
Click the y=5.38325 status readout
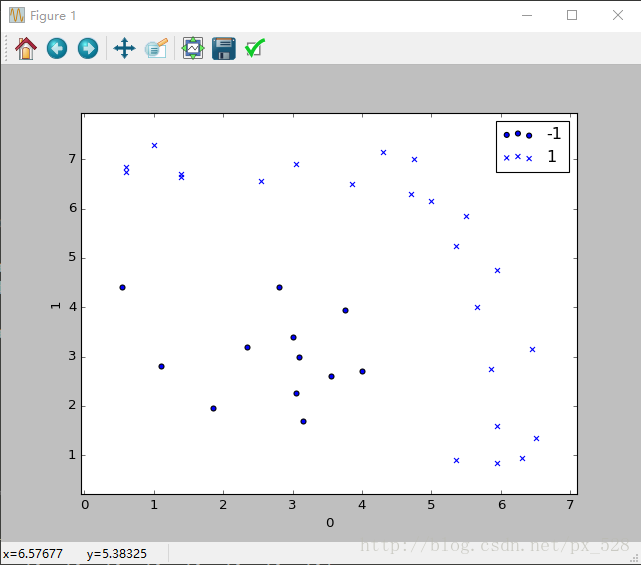coord(117,554)
